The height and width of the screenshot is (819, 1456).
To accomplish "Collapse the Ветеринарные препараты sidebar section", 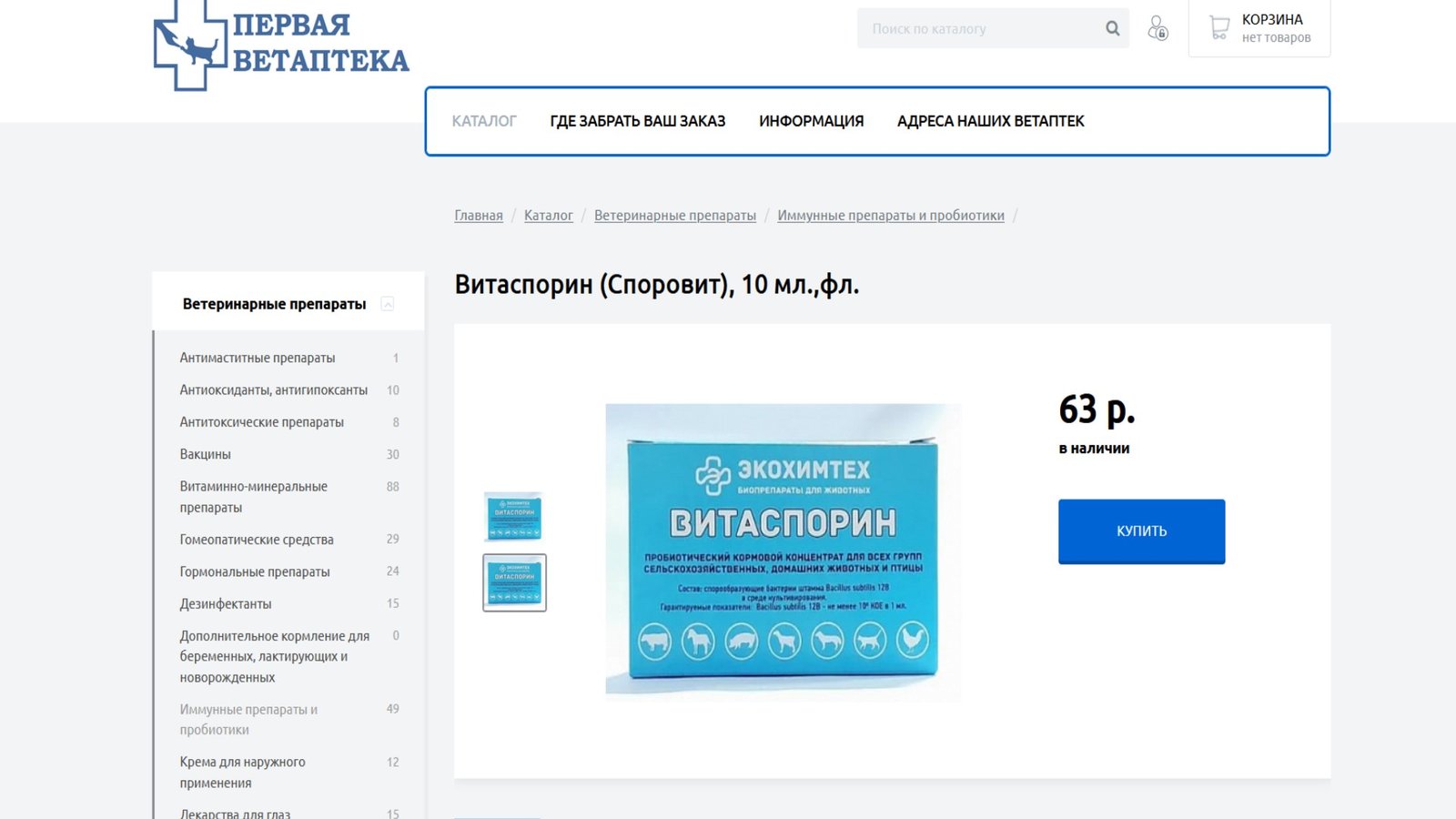I will coord(388,304).
